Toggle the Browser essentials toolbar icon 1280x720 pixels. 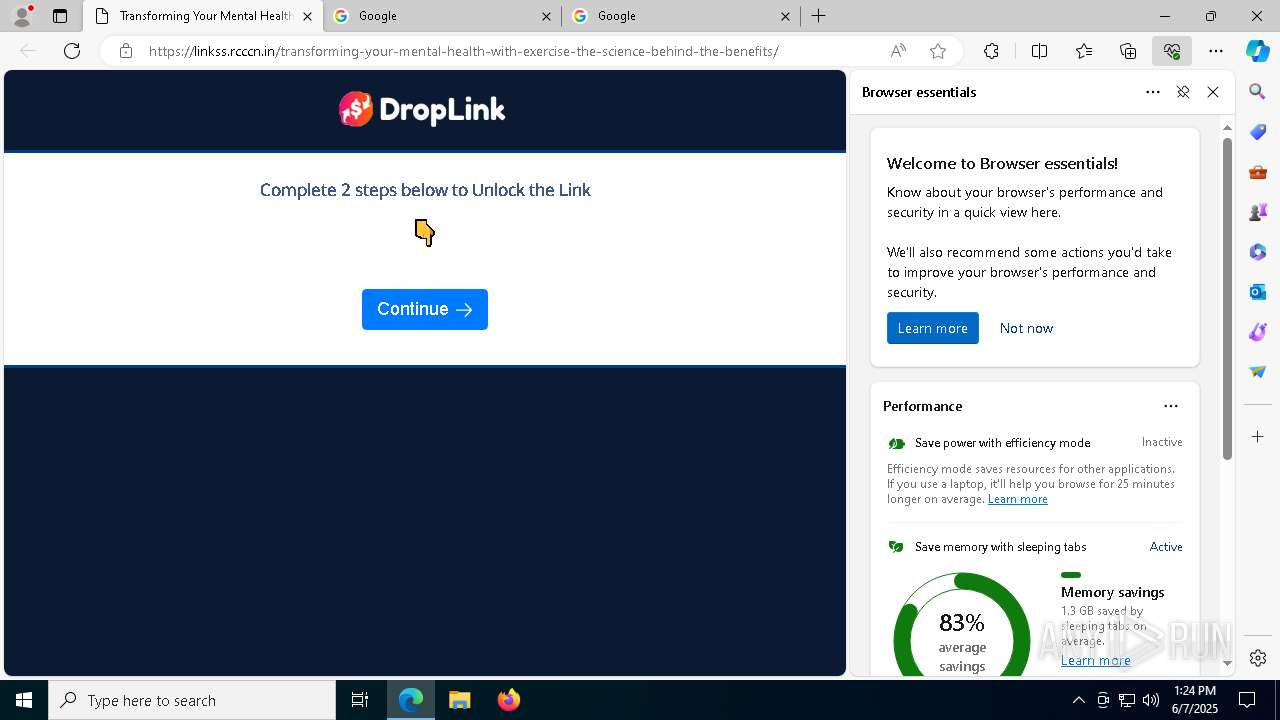coord(1172,51)
